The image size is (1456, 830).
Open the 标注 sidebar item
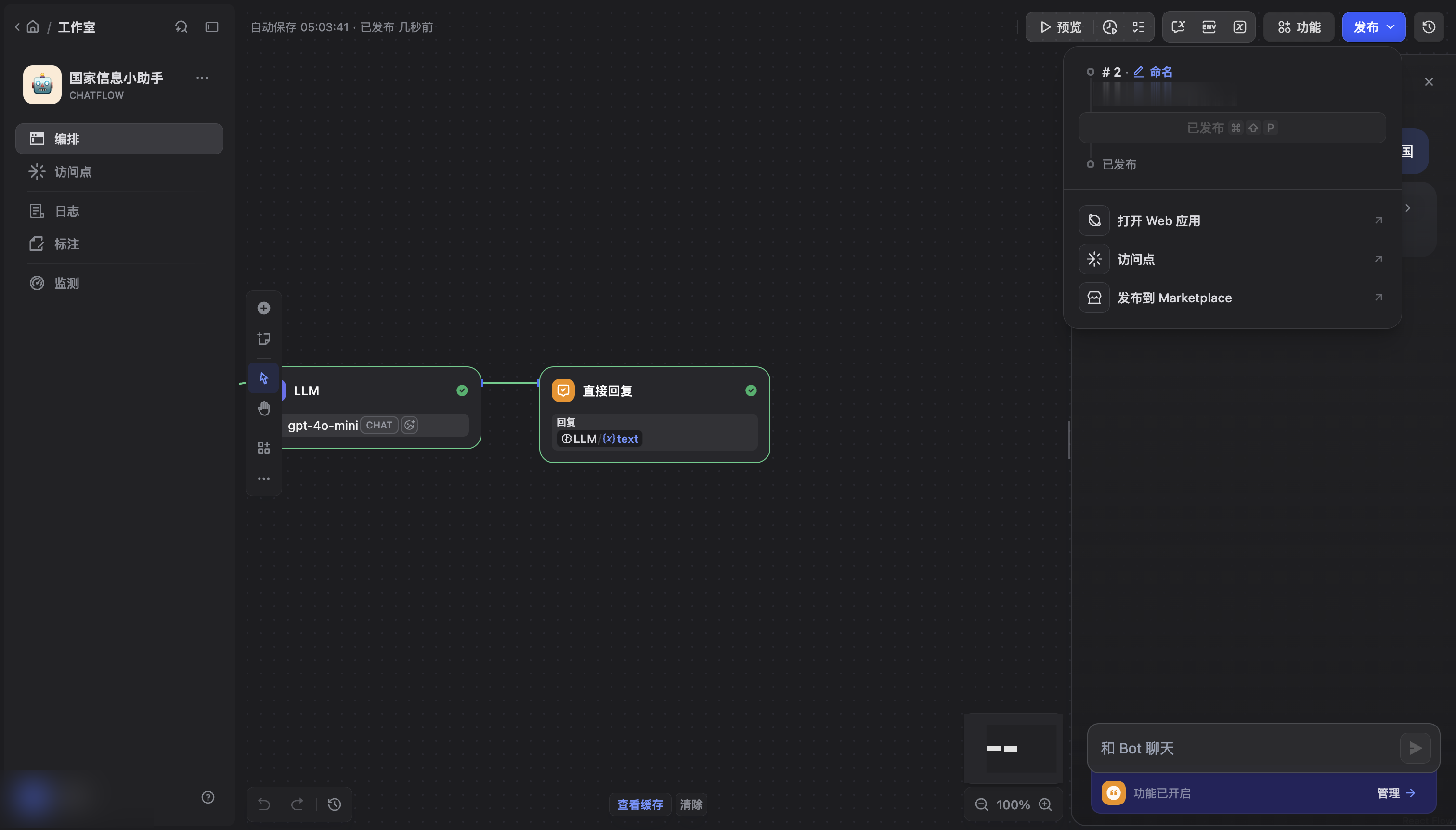(119, 244)
